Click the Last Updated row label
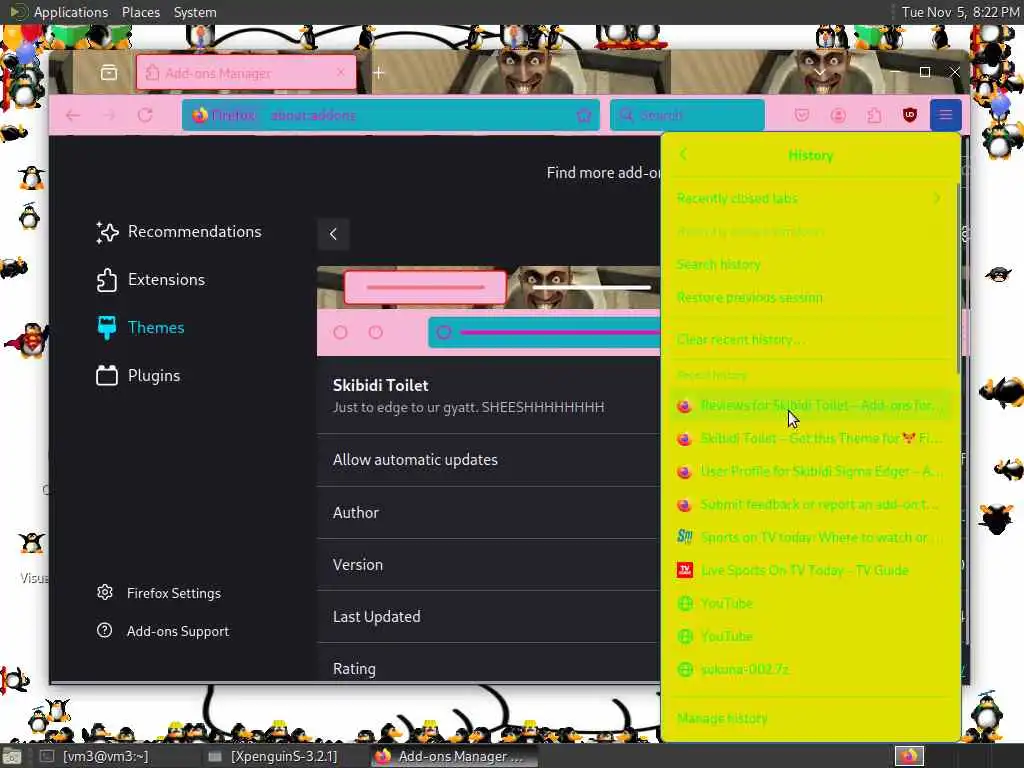 377,617
